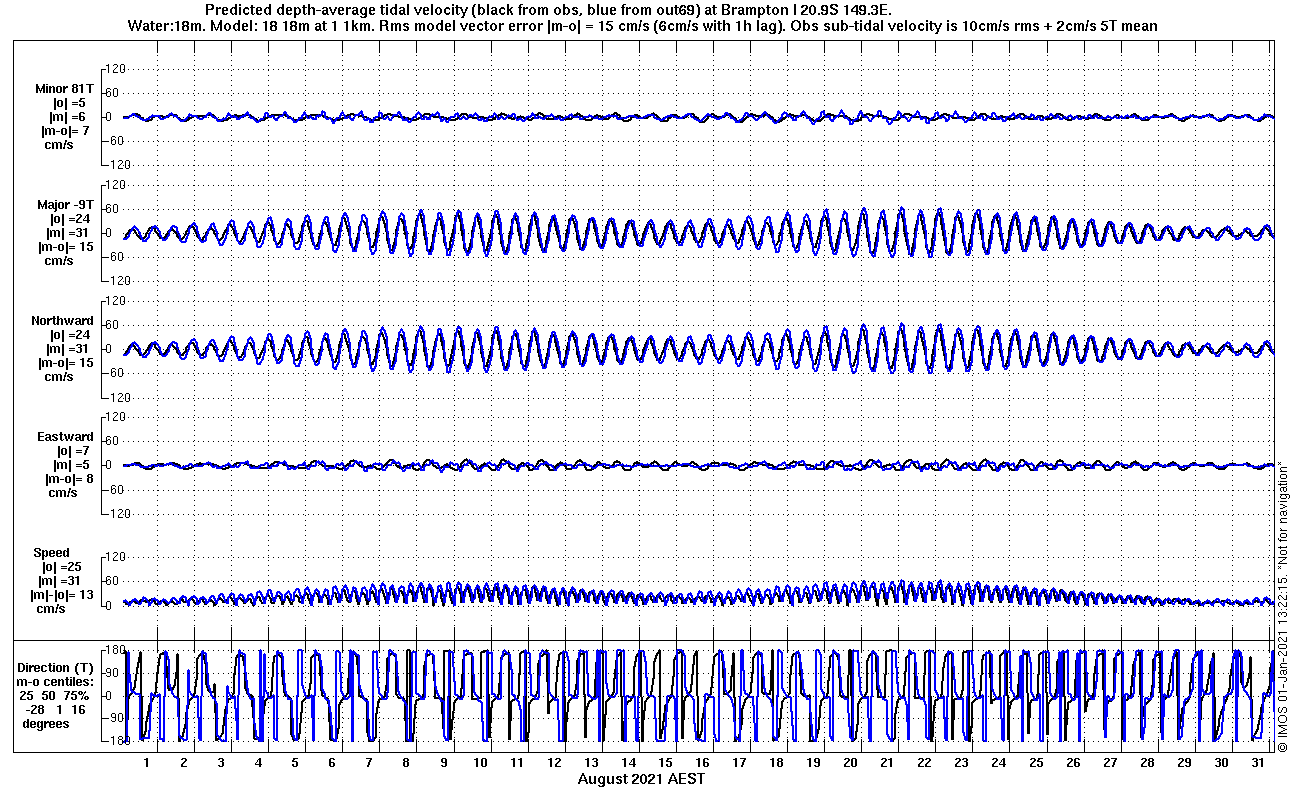Click the "m-o centiles:" text
This screenshot has width=1300, height=800.
55,682
